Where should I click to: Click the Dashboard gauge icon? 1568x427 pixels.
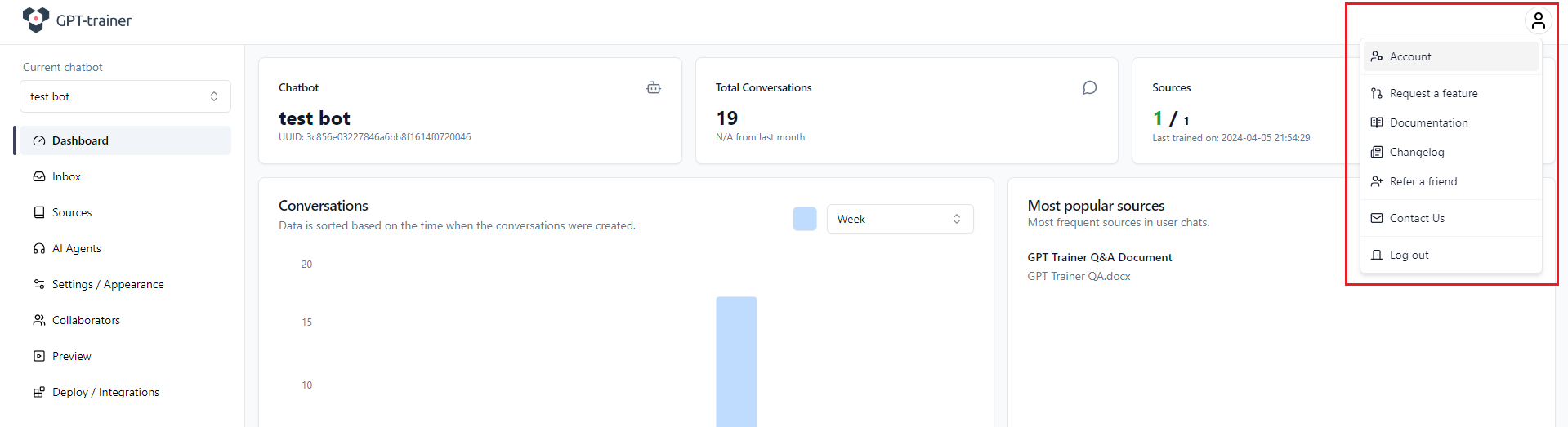pyautogui.click(x=39, y=140)
